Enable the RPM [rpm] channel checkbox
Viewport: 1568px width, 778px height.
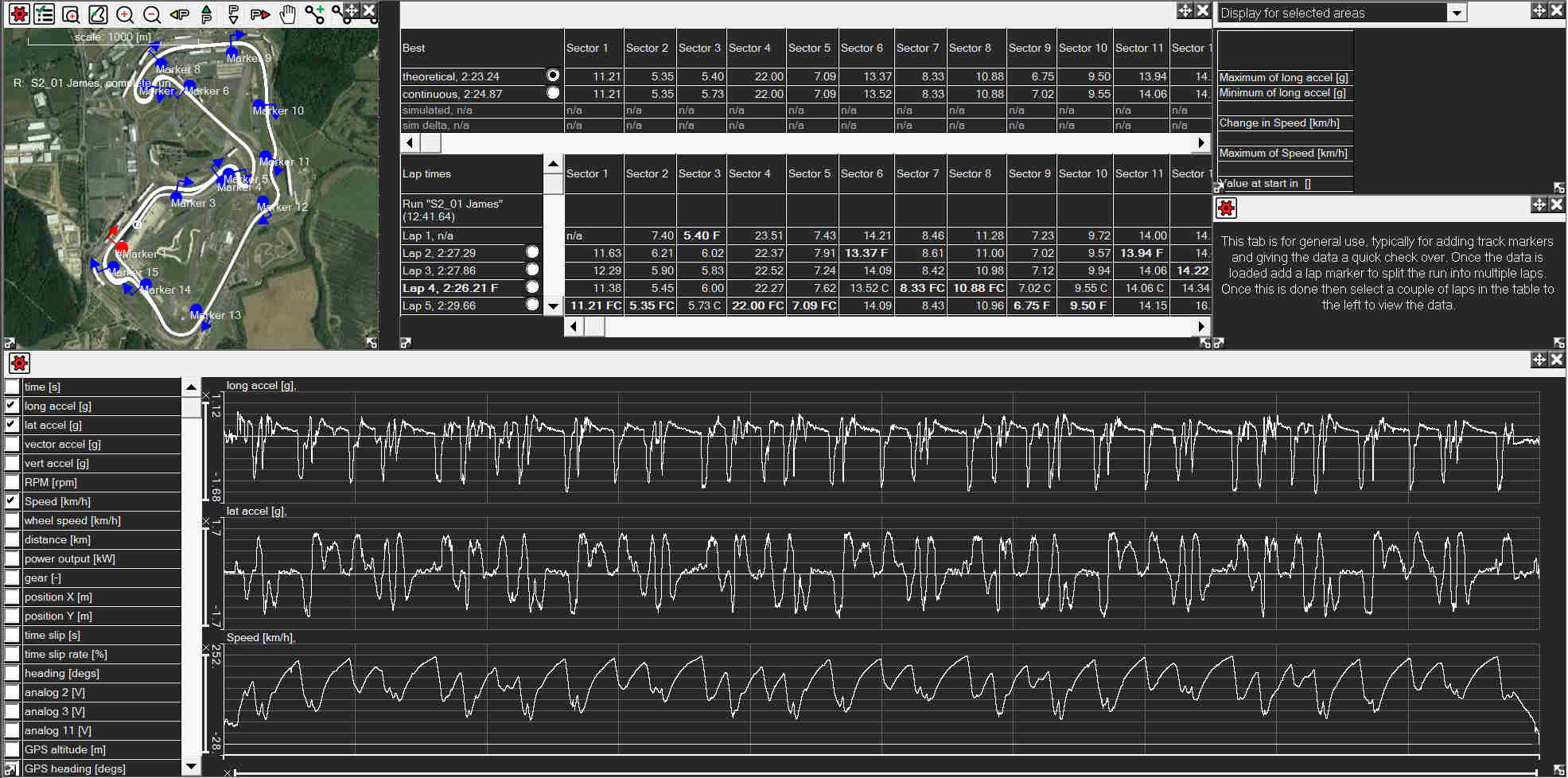coord(12,482)
